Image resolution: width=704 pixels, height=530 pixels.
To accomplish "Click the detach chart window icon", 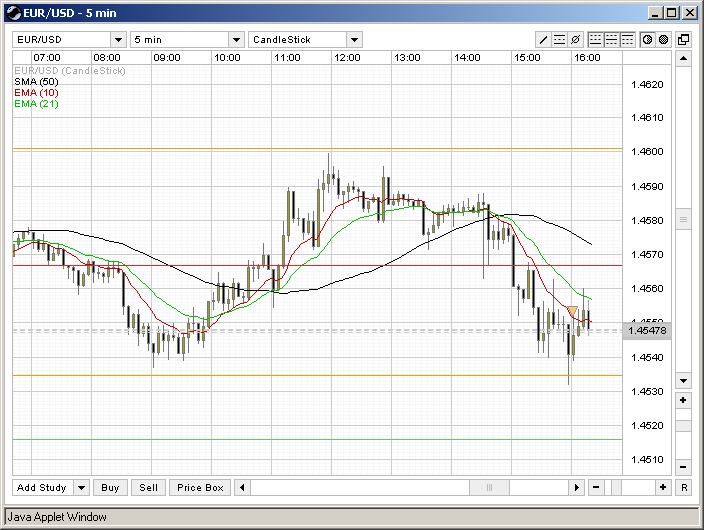I will tap(684, 40).
